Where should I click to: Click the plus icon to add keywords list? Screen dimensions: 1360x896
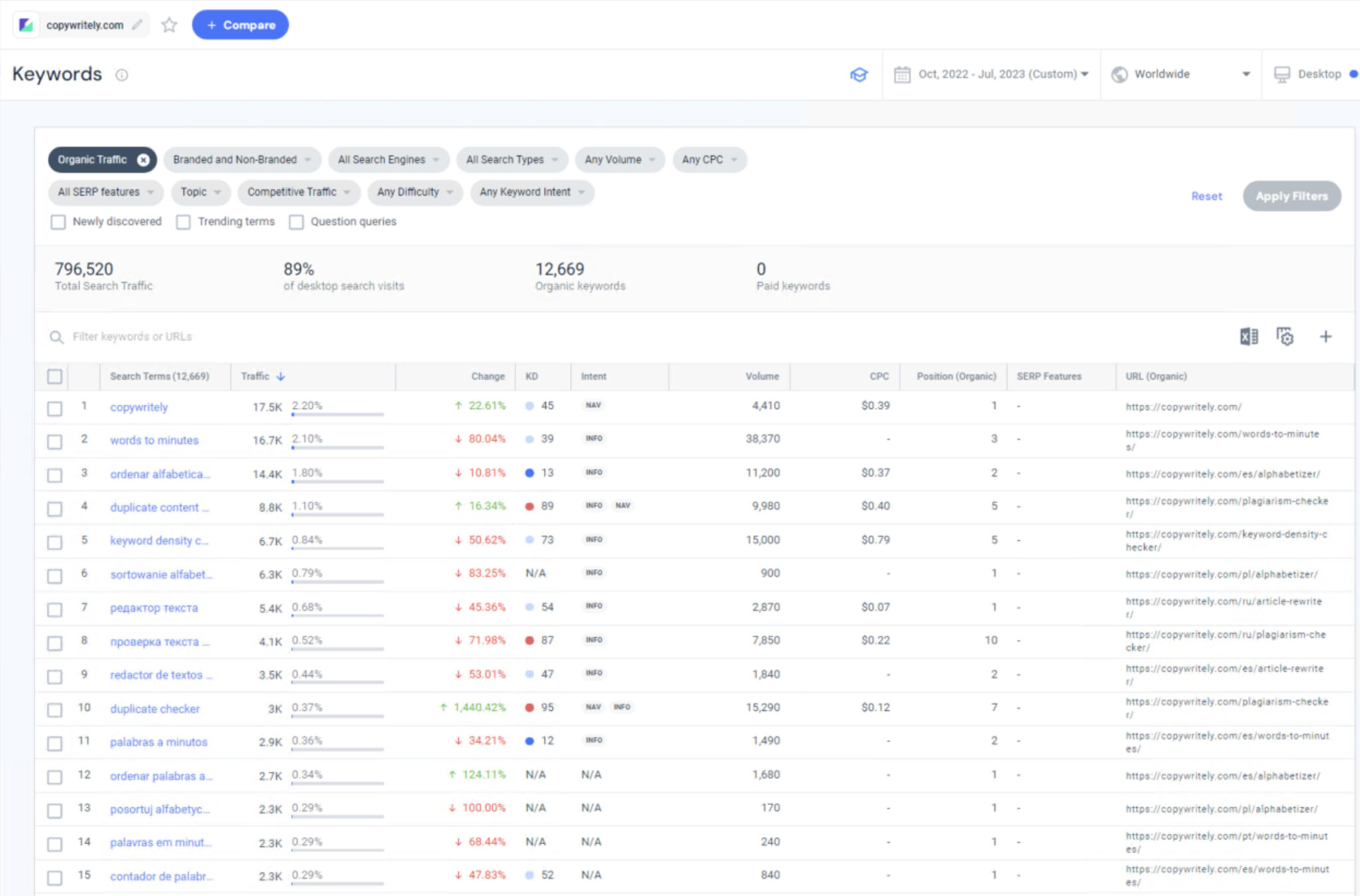[x=1325, y=336]
